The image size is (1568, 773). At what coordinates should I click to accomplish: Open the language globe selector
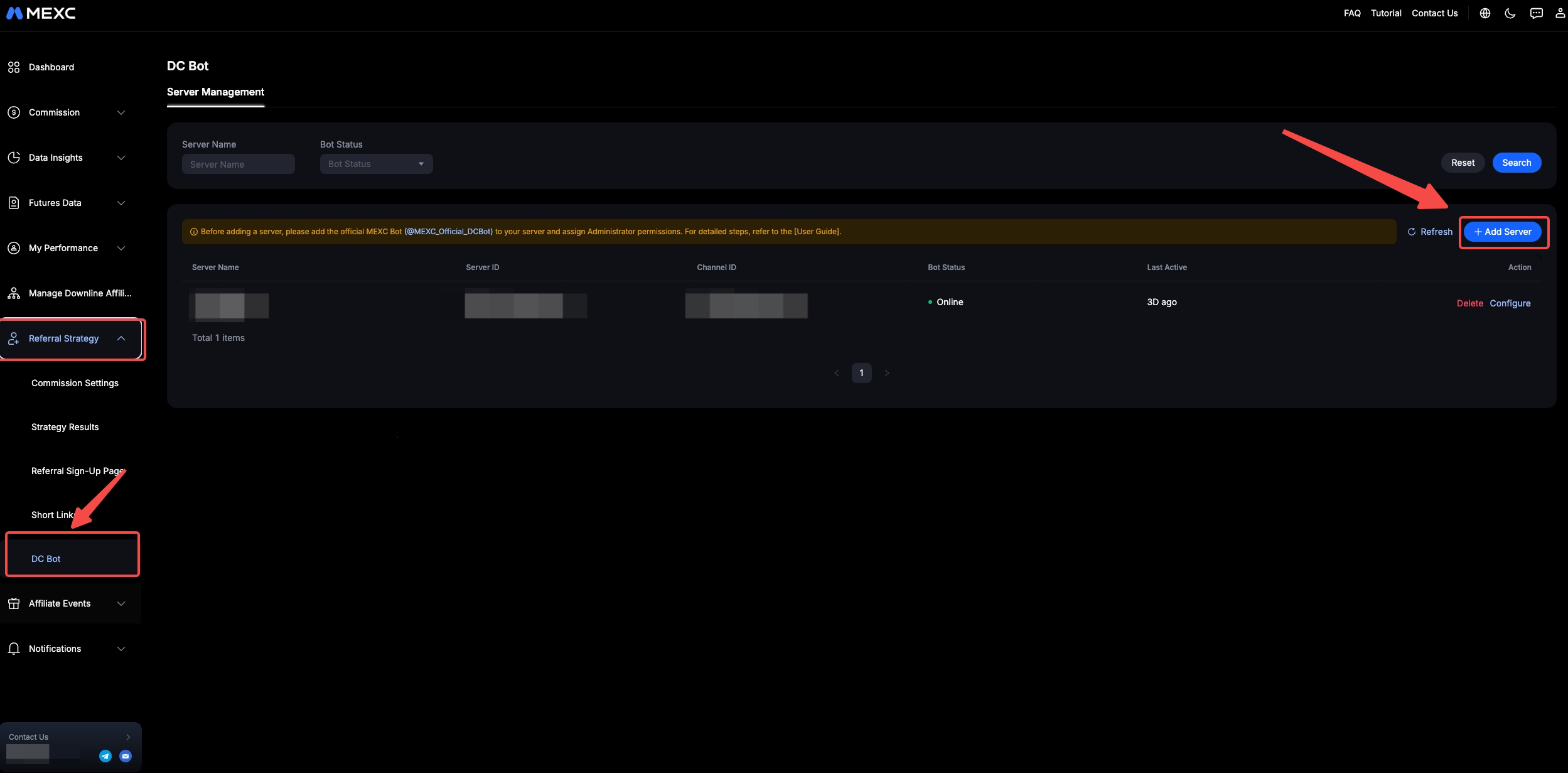pos(1485,13)
